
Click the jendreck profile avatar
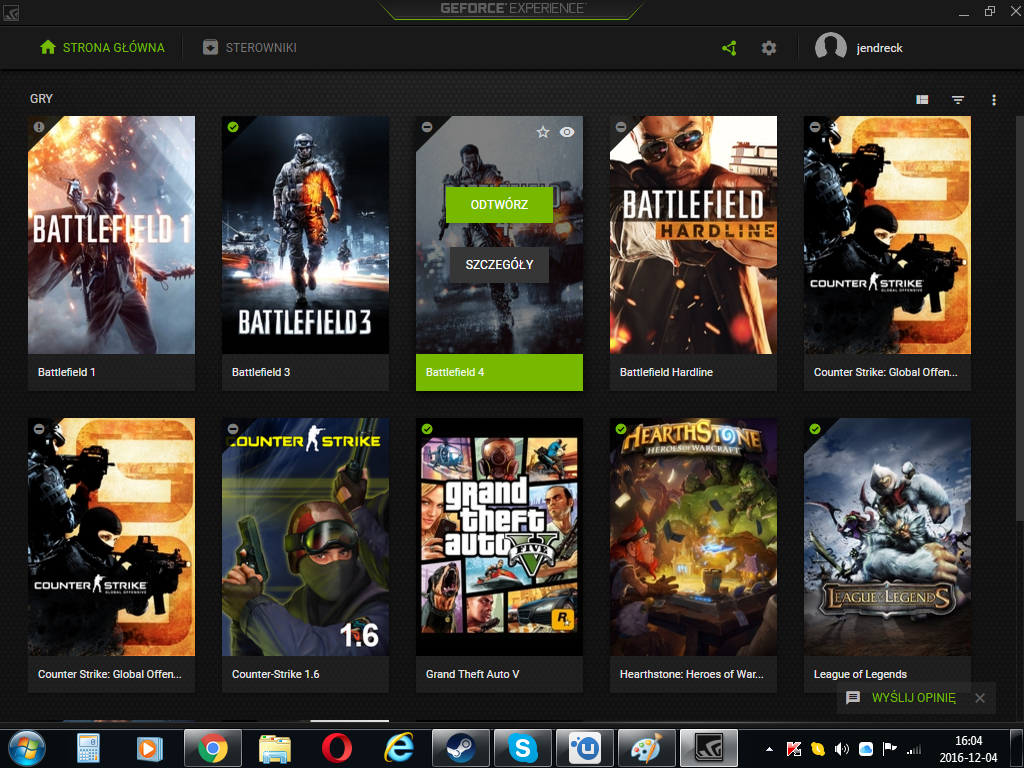pyautogui.click(x=830, y=48)
